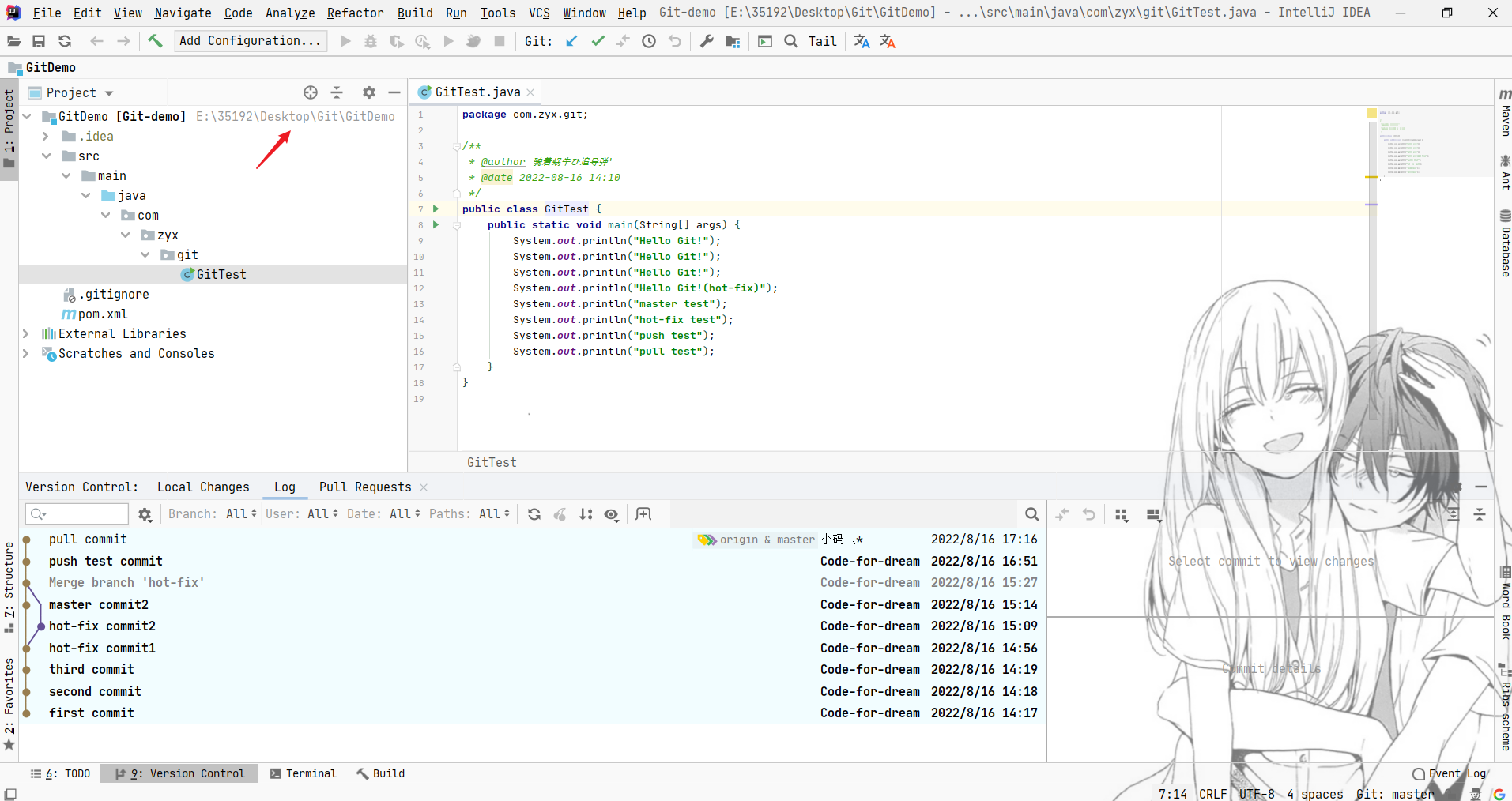The height and width of the screenshot is (801, 1512).
Task: Expand Scratches and Consoles node
Action: click(26, 354)
